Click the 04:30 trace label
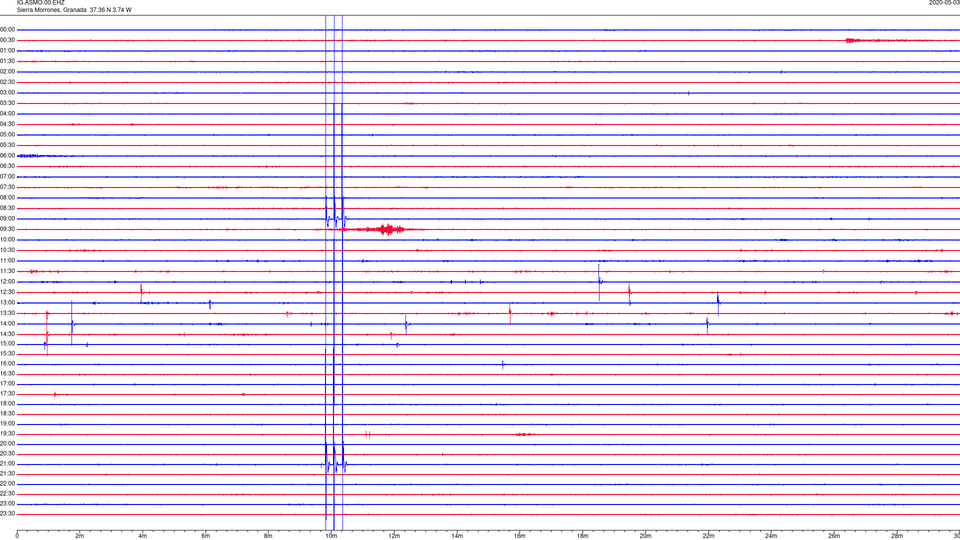Image resolution: width=960 pixels, height=540 pixels. [8, 124]
